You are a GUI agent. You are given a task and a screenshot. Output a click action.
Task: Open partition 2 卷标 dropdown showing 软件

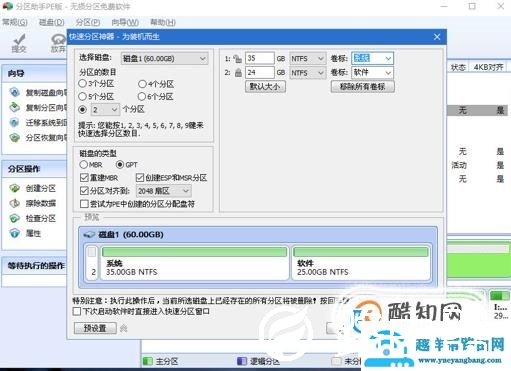point(372,73)
